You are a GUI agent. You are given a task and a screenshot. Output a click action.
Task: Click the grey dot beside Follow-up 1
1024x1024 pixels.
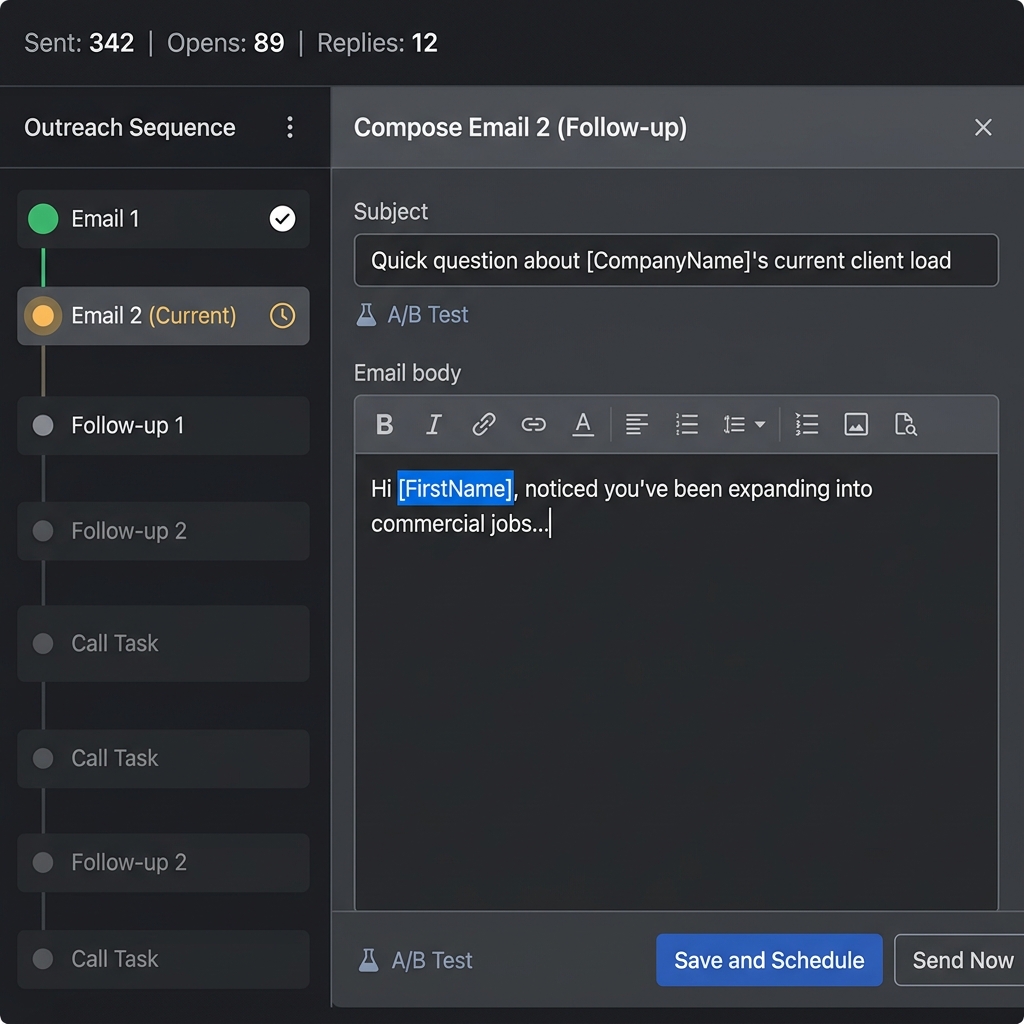point(43,426)
